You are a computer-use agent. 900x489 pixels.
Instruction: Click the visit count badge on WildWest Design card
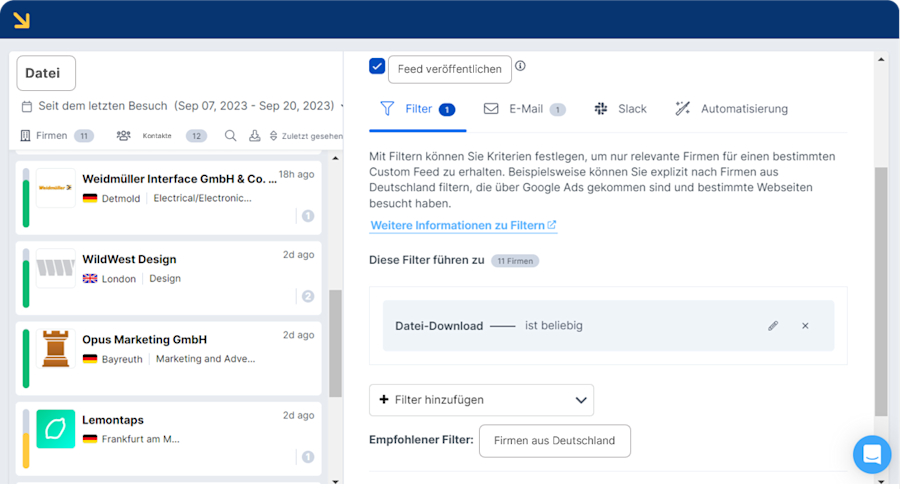pyautogui.click(x=308, y=296)
